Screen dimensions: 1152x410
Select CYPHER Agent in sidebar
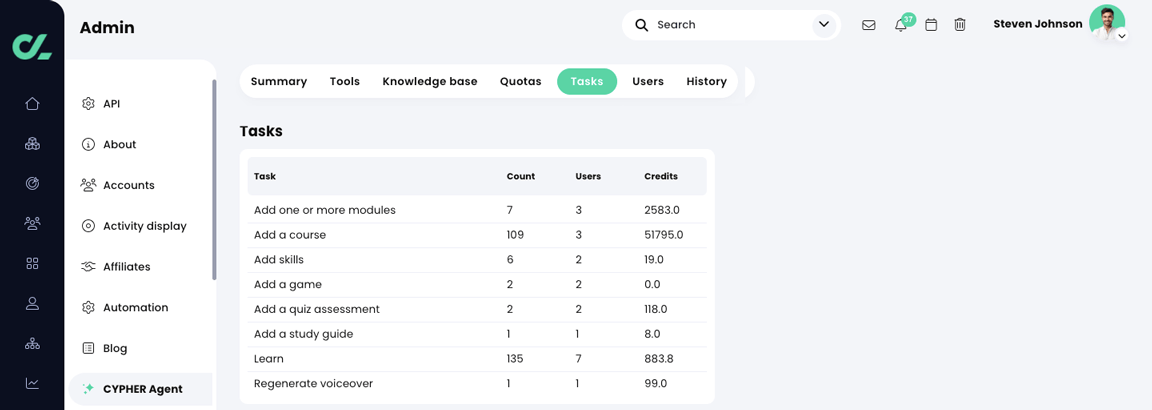point(142,389)
